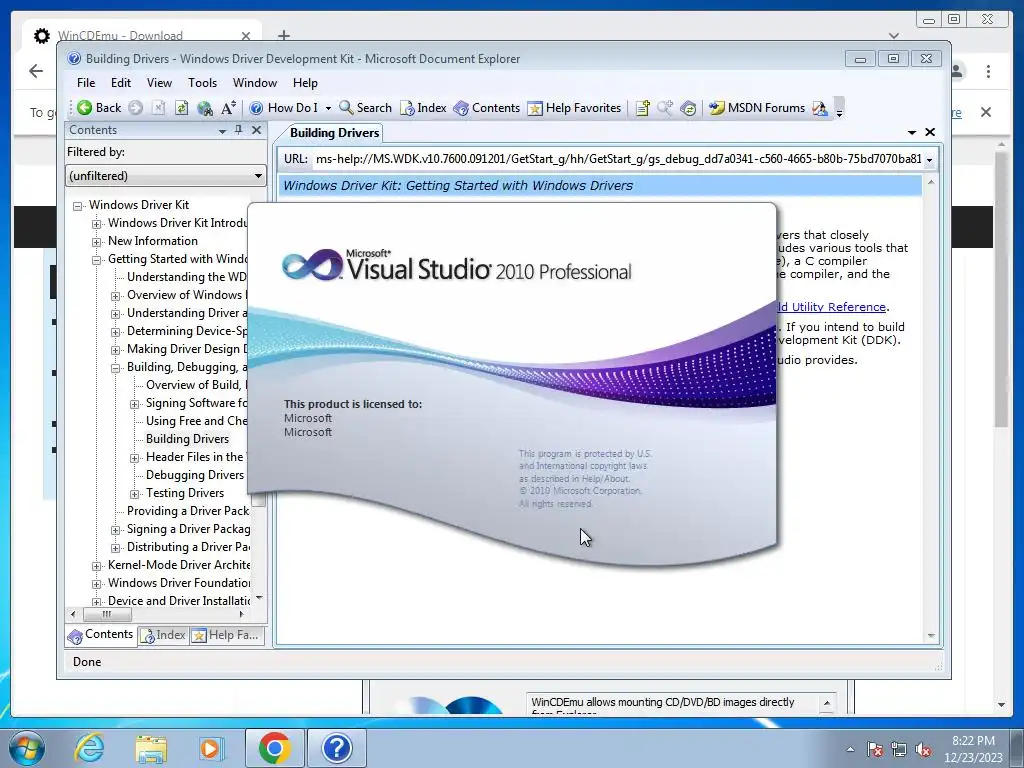Select Building Drivers in the tree

click(x=187, y=439)
